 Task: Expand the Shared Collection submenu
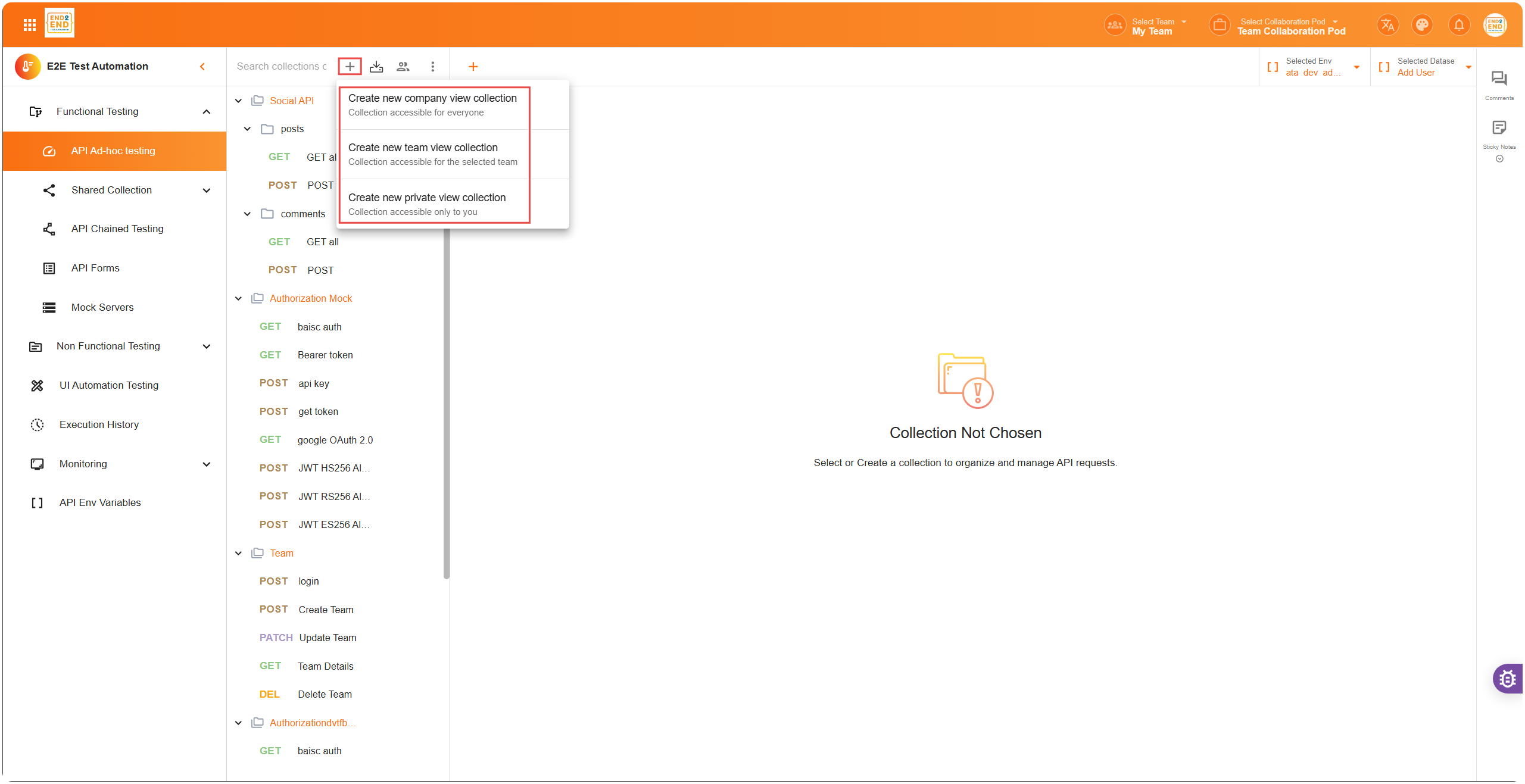point(207,190)
